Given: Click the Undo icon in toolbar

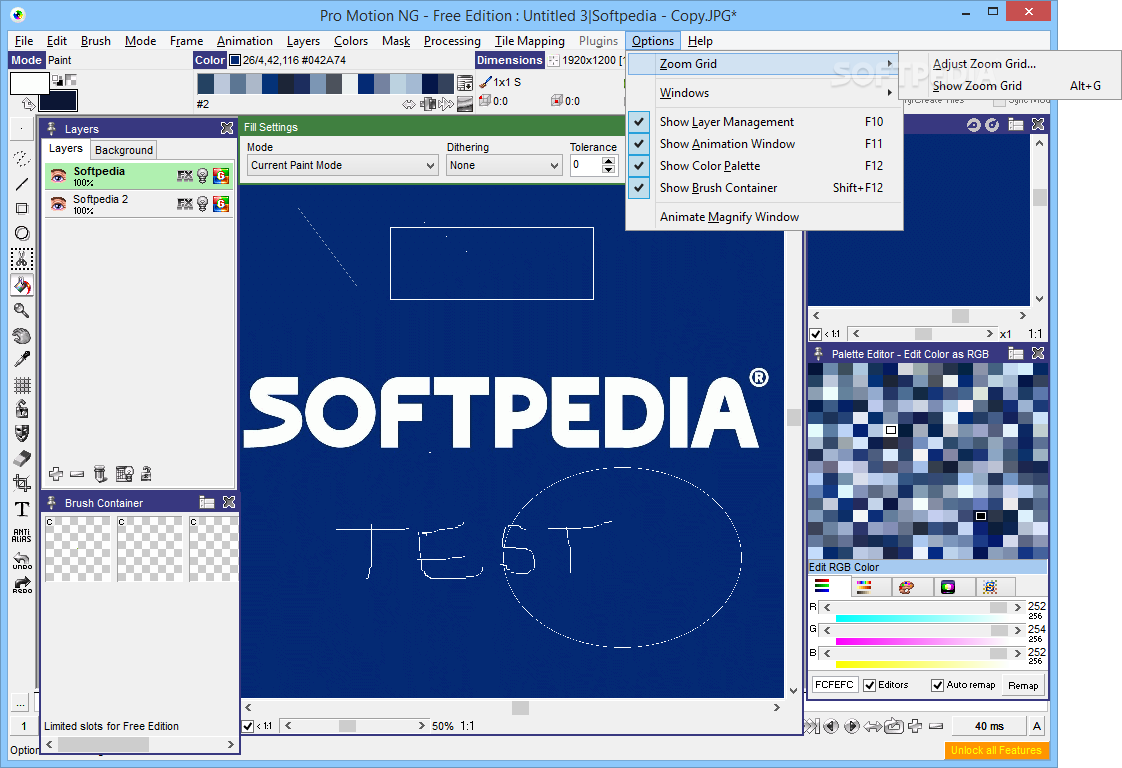Looking at the screenshot, I should pos(21,561).
